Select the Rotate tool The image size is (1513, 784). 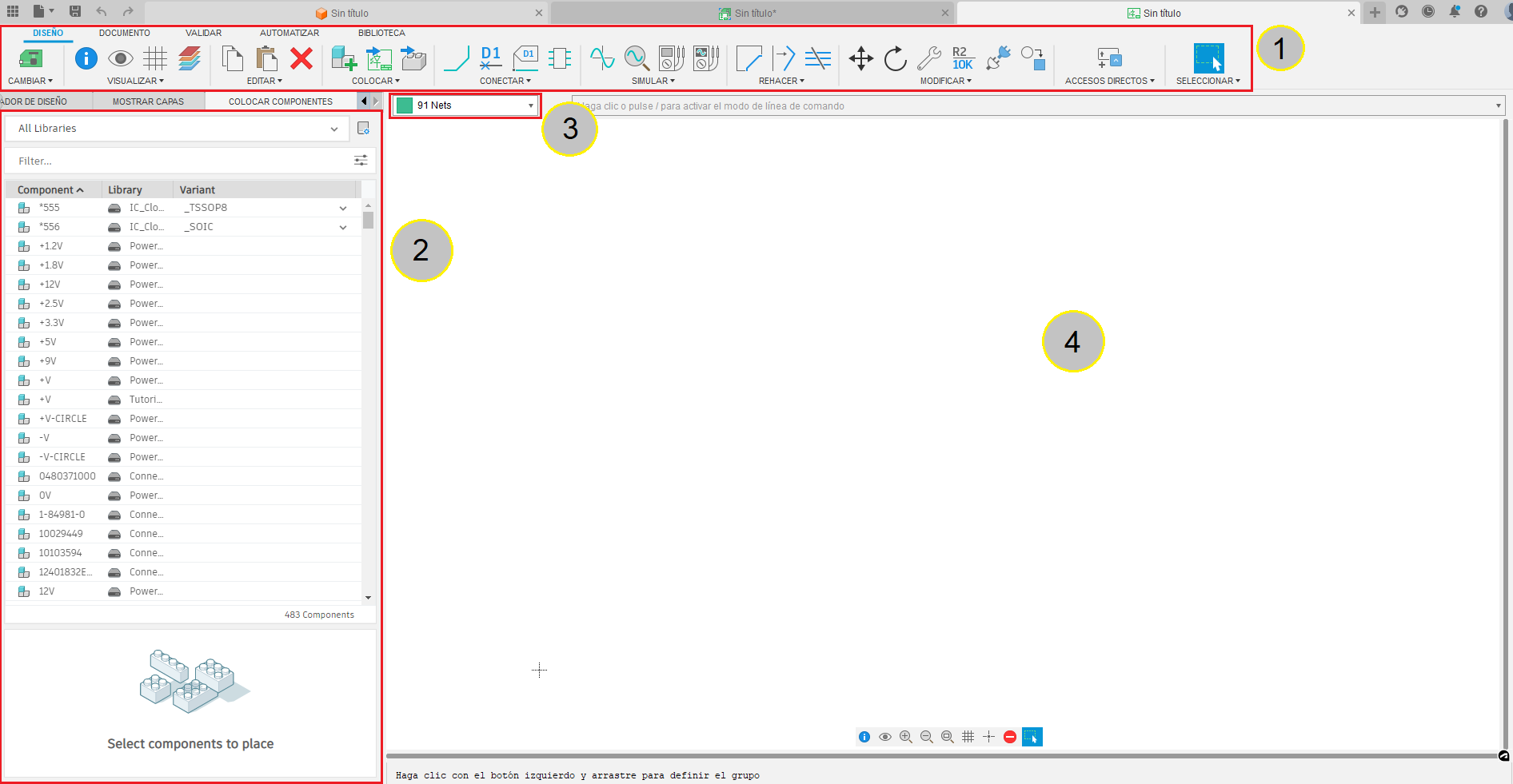[x=896, y=58]
